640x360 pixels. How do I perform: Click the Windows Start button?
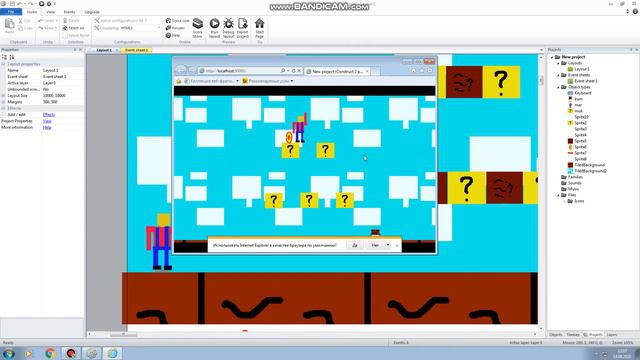point(9,353)
